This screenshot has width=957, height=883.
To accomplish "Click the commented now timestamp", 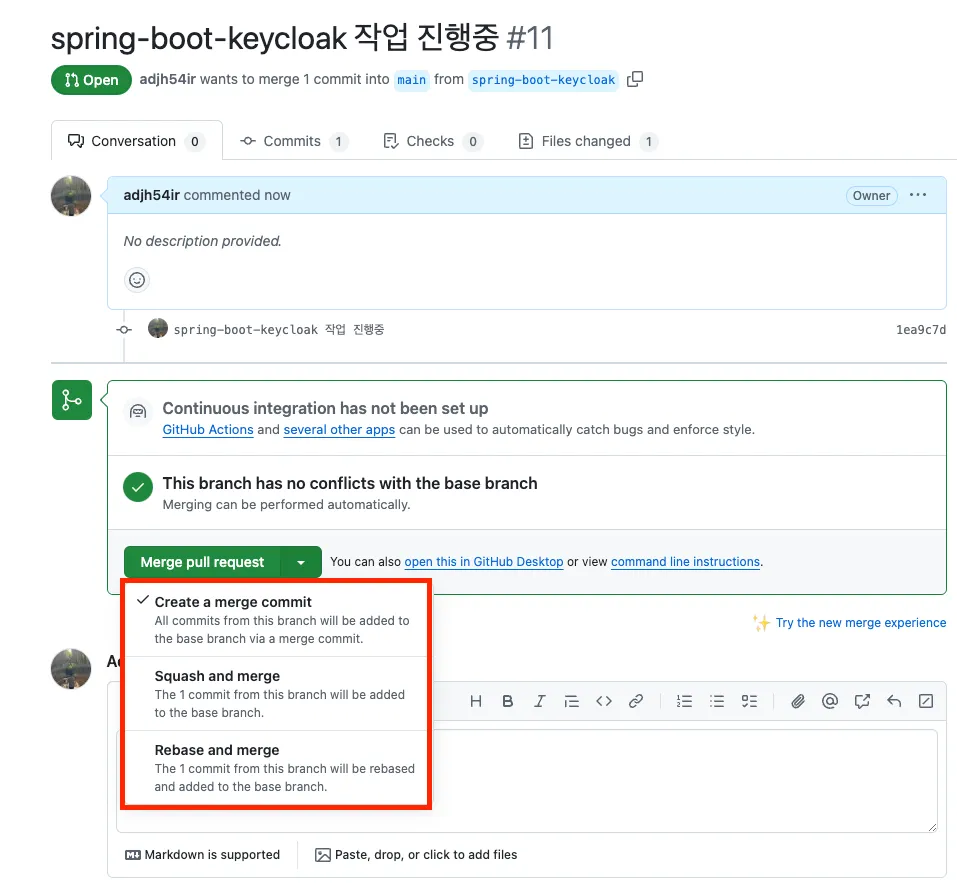I will tap(237, 195).
